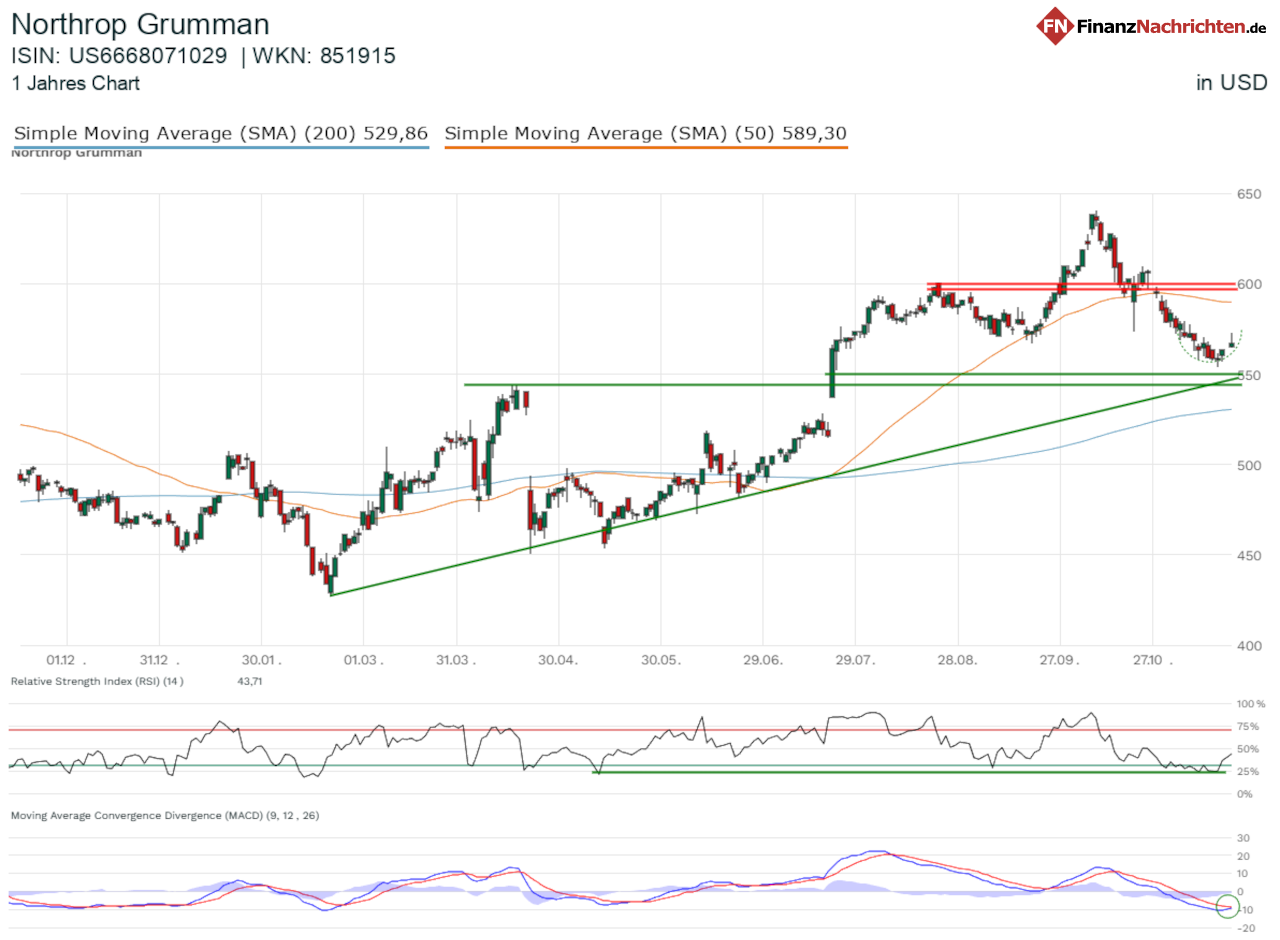The width and height of the screenshot is (1280, 940).
Task: Select the SMA (50) indicator label
Action: pos(646,133)
